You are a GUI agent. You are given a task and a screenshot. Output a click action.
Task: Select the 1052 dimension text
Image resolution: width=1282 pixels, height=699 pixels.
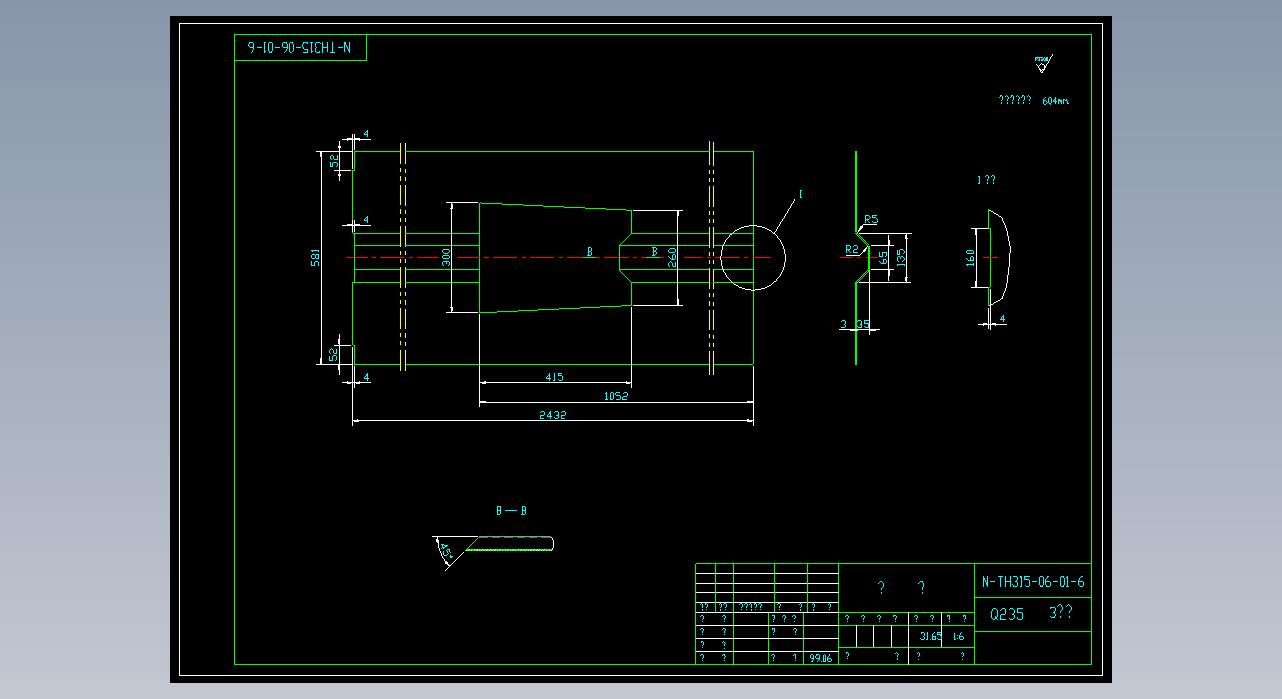(616, 396)
